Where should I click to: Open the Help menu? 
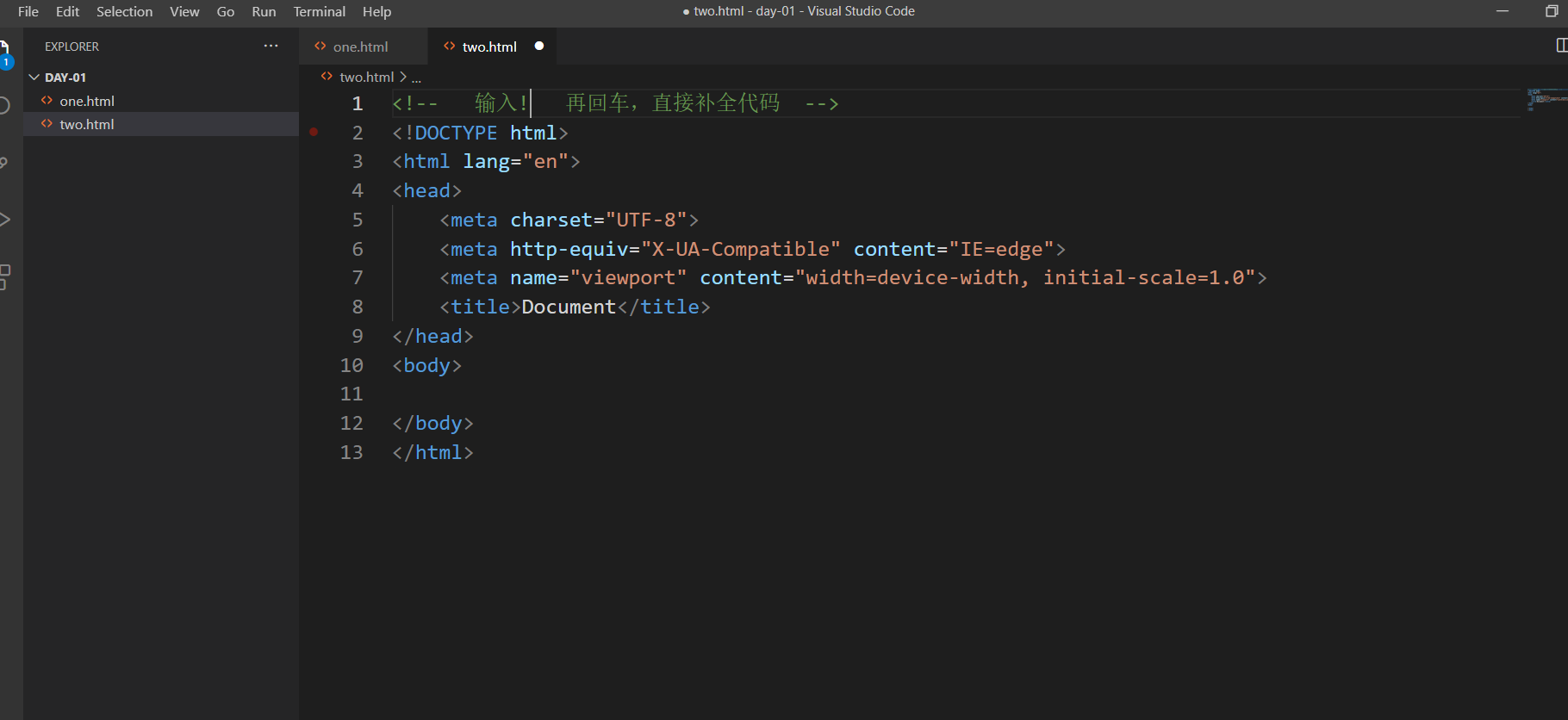click(x=376, y=11)
